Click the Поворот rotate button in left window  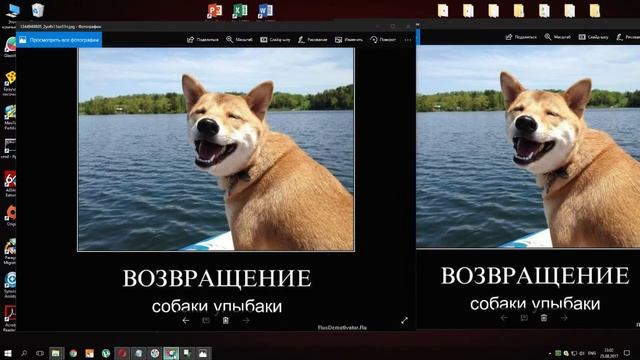[383, 40]
